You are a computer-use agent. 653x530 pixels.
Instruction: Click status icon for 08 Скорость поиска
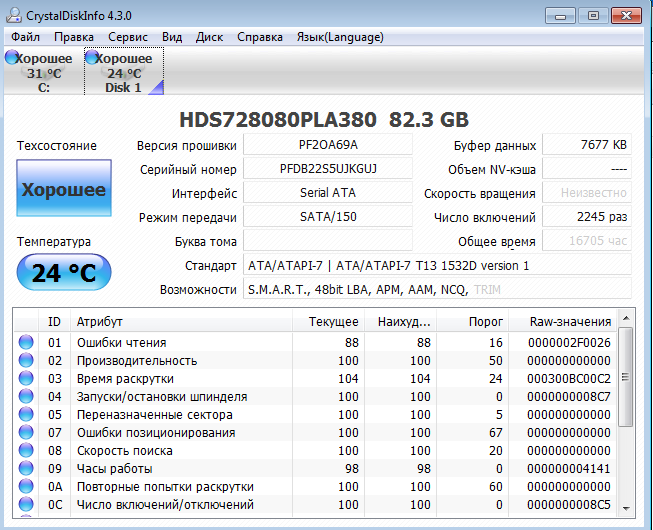(26, 450)
